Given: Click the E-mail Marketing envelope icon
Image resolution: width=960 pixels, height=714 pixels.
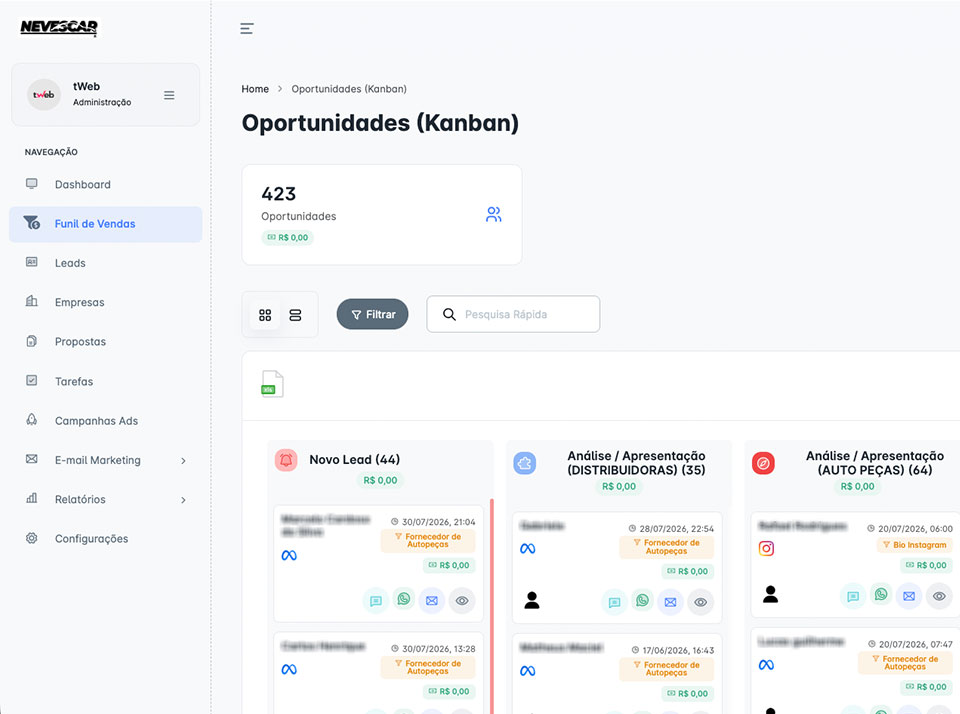Looking at the screenshot, I should pos(32,459).
